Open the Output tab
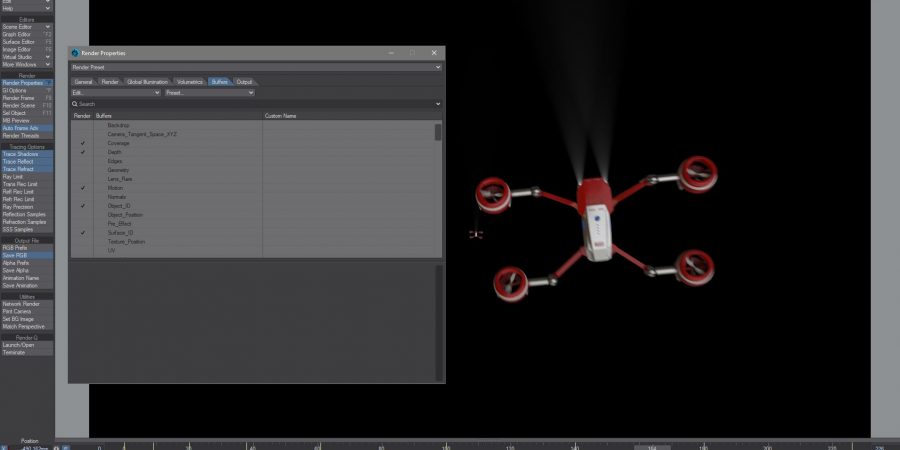 click(244, 81)
